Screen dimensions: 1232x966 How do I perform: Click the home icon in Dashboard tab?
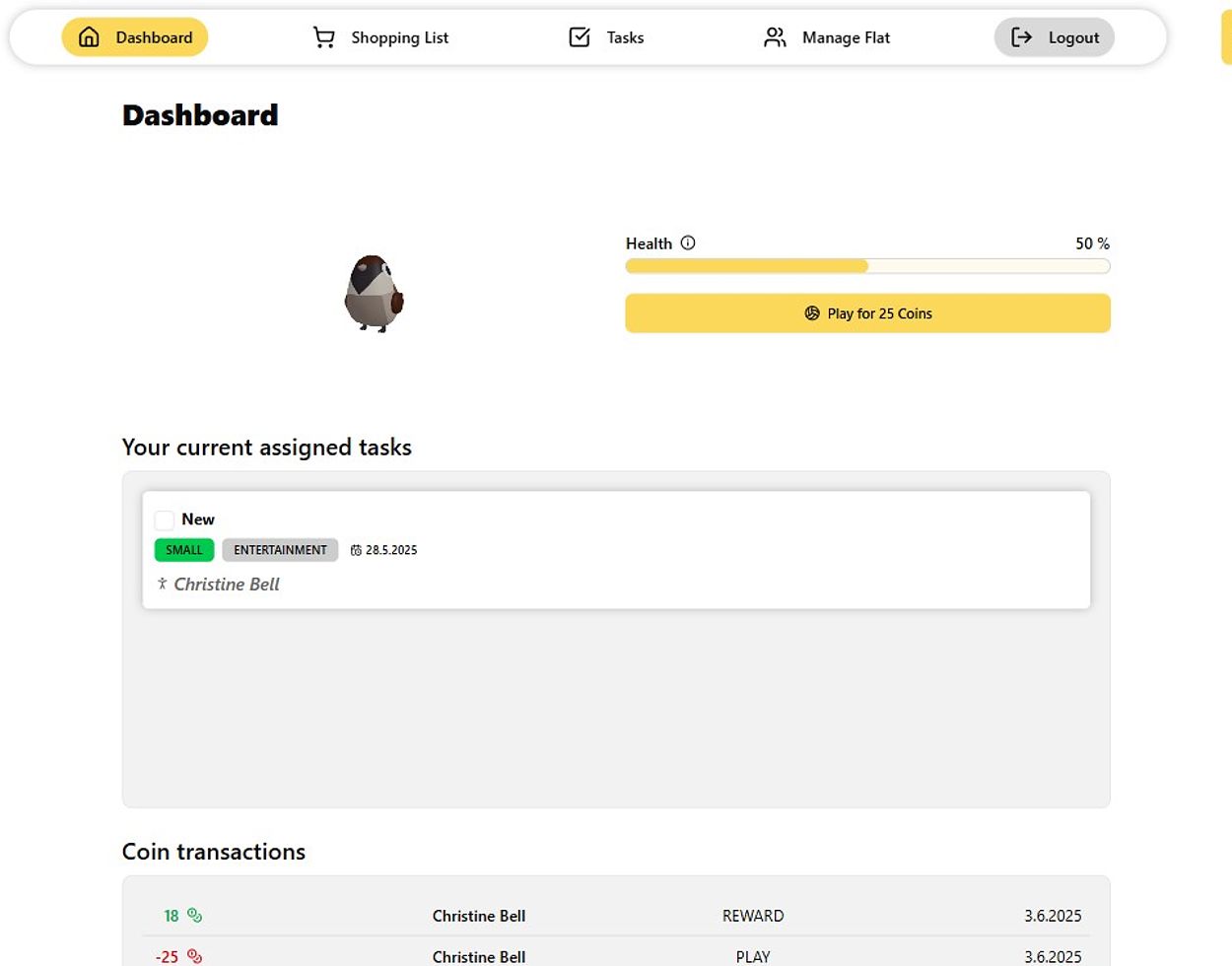89,37
